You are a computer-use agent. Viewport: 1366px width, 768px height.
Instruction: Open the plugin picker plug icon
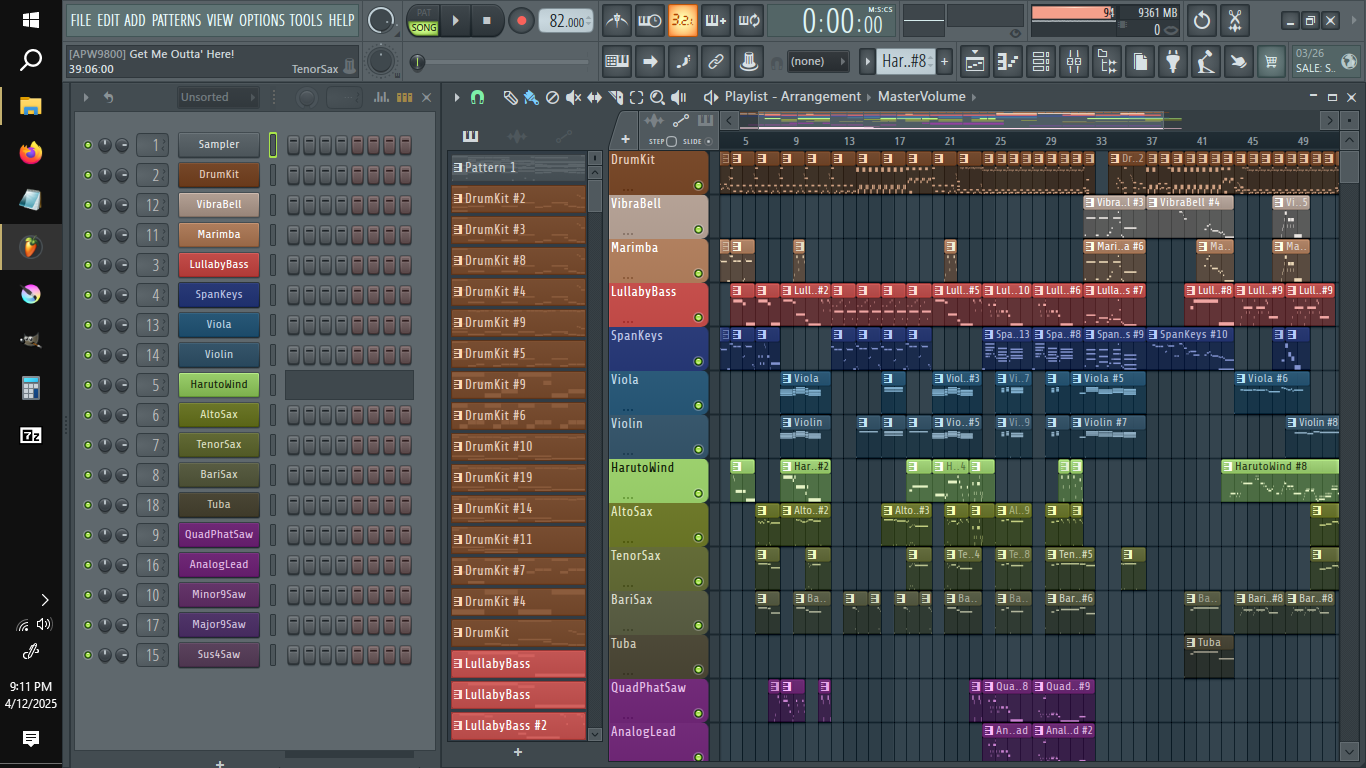[x=1173, y=62]
